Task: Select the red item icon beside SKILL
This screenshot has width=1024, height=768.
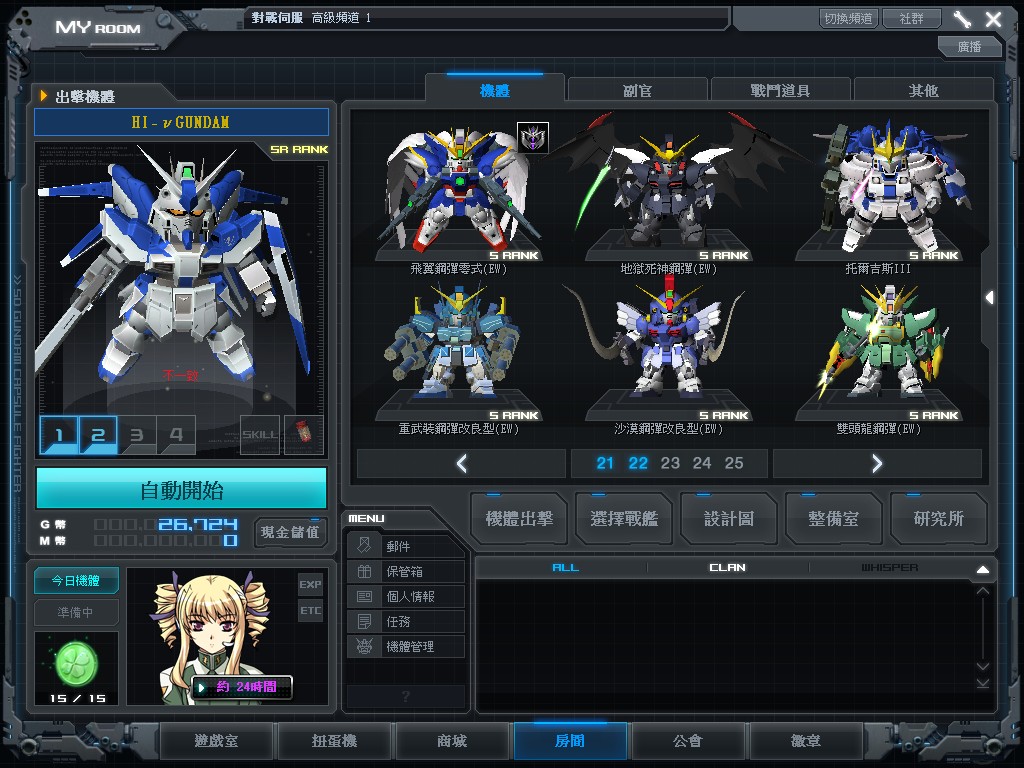Action: pyautogui.click(x=305, y=434)
